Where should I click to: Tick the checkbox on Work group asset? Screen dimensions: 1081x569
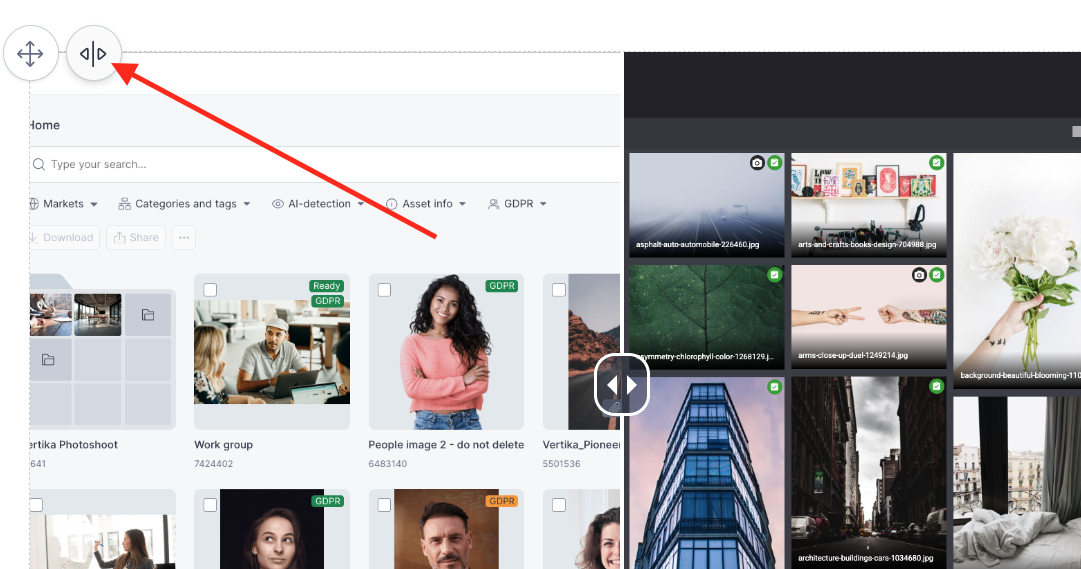point(210,290)
